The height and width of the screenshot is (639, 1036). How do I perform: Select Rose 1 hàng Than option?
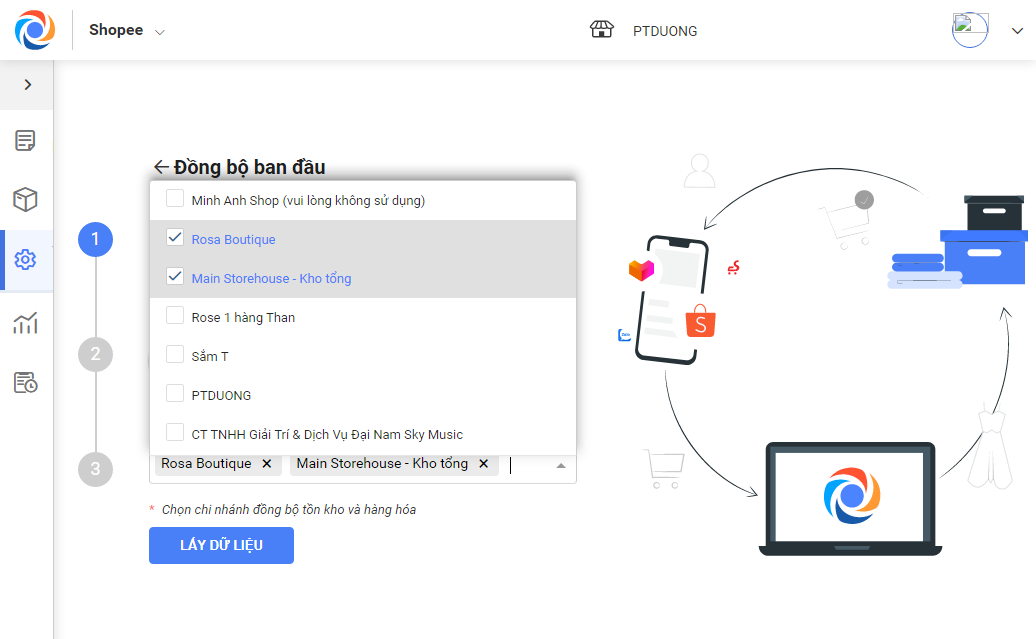pos(243,317)
